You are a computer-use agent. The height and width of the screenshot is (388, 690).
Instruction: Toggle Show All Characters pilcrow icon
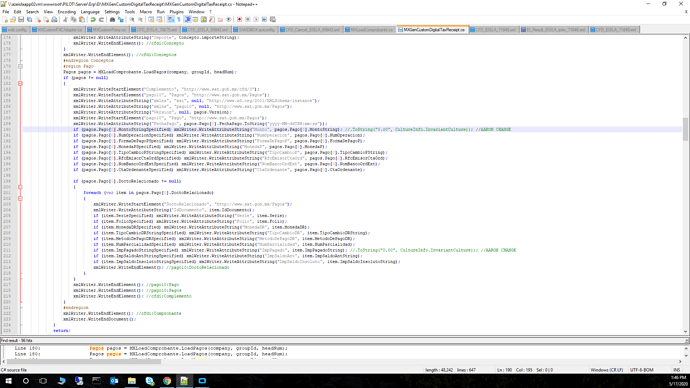(x=178, y=19)
